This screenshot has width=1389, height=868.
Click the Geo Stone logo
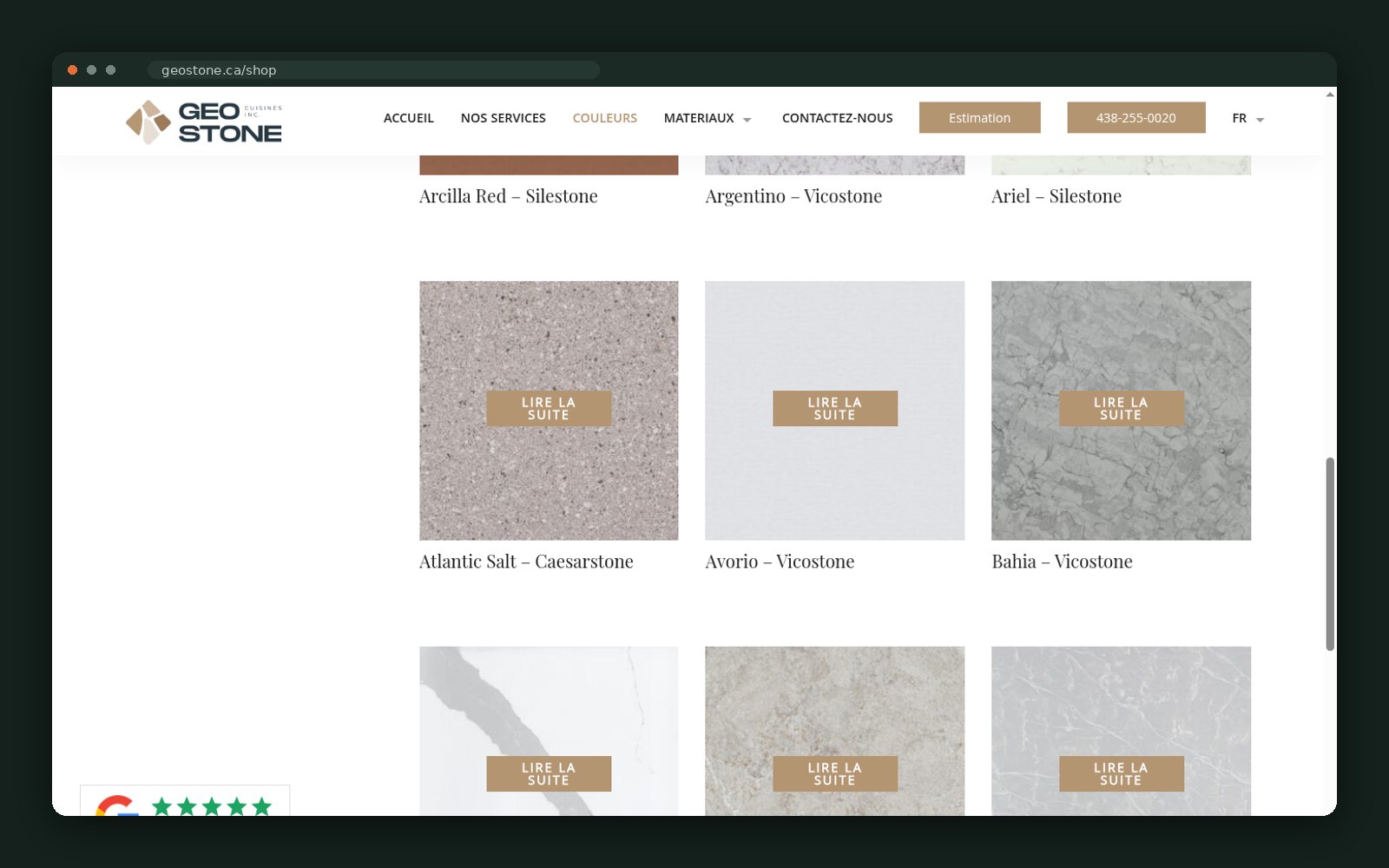click(204, 122)
